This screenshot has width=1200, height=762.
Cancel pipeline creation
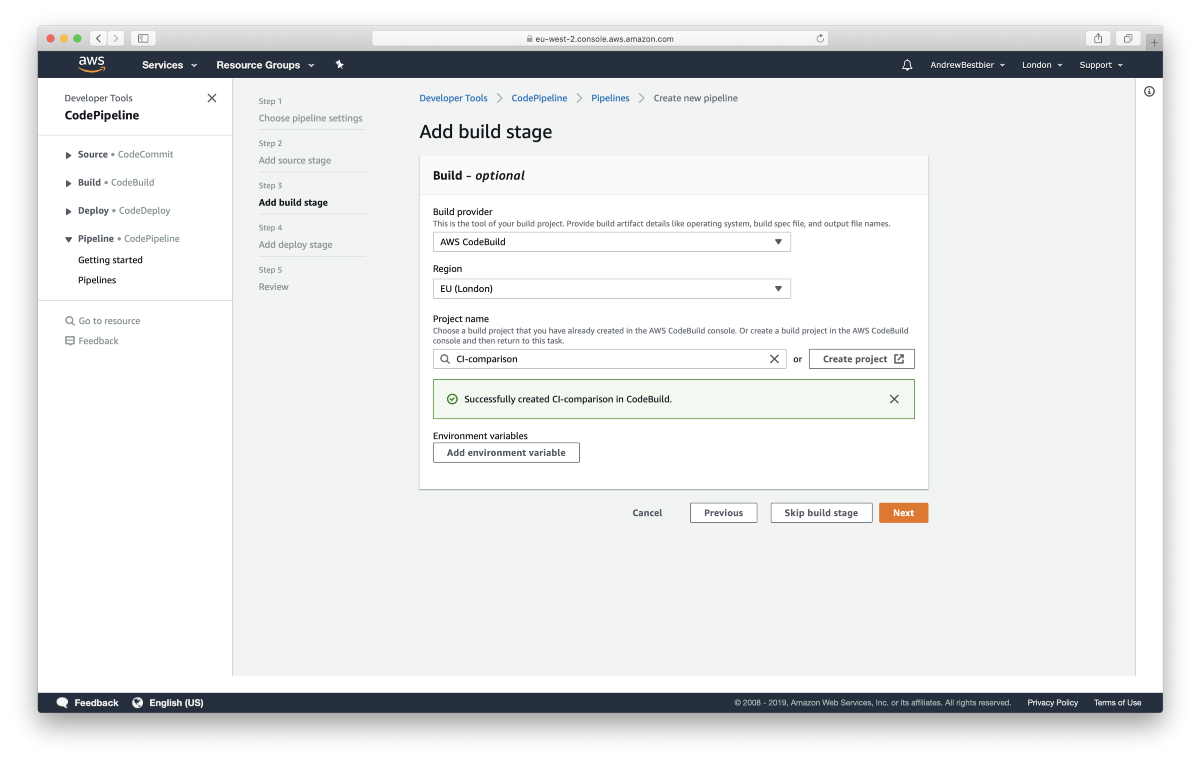pos(647,513)
